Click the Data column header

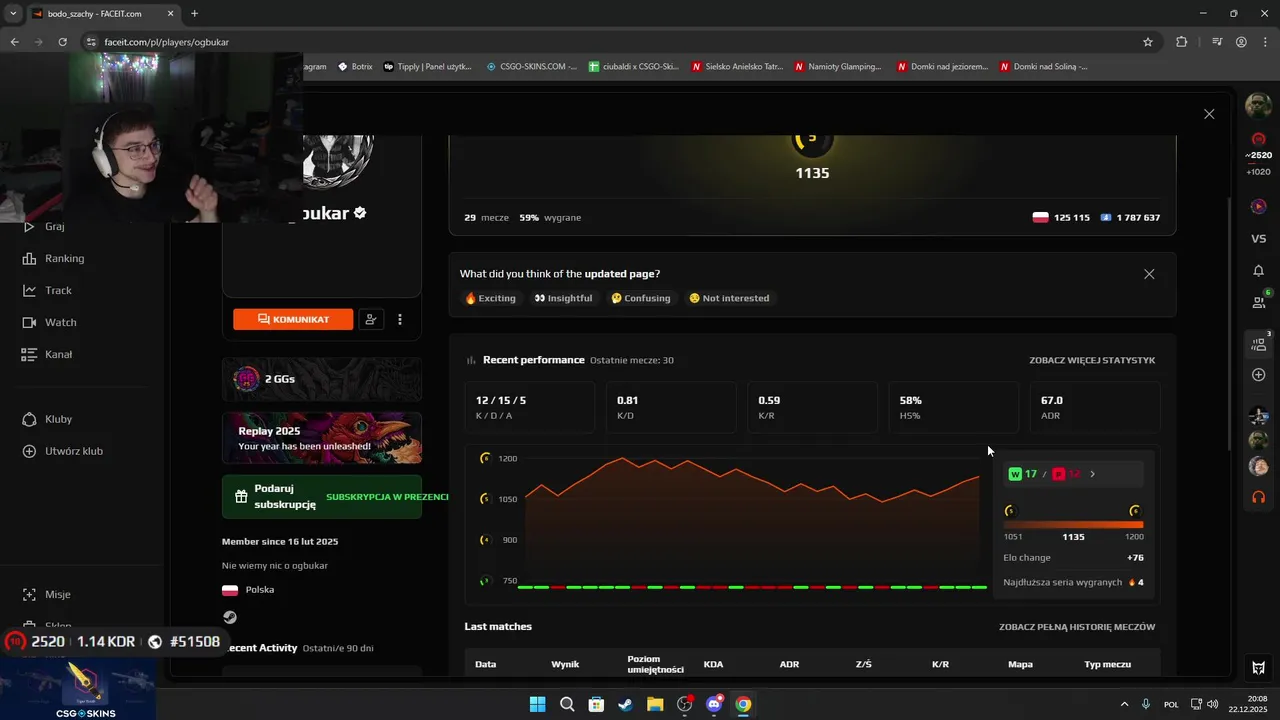tap(486, 664)
